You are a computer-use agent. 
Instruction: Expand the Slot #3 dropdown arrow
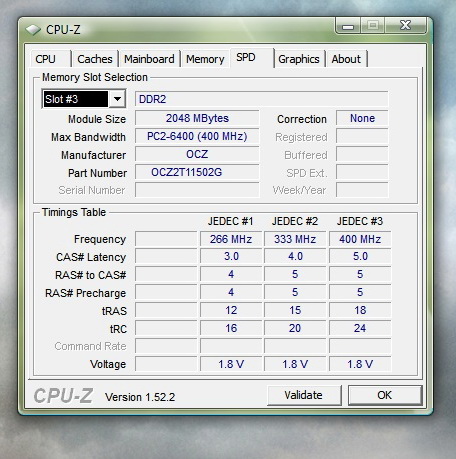point(117,99)
